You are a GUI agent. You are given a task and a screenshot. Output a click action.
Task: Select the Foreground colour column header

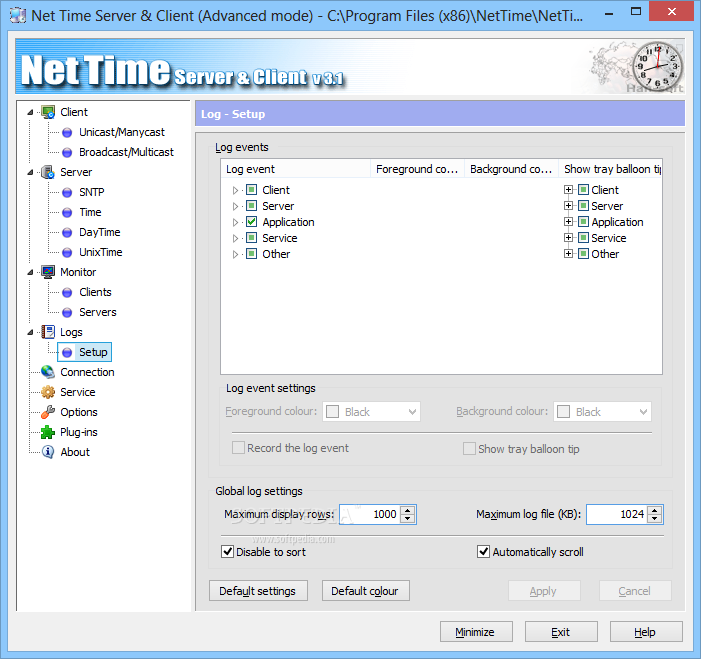tap(418, 169)
